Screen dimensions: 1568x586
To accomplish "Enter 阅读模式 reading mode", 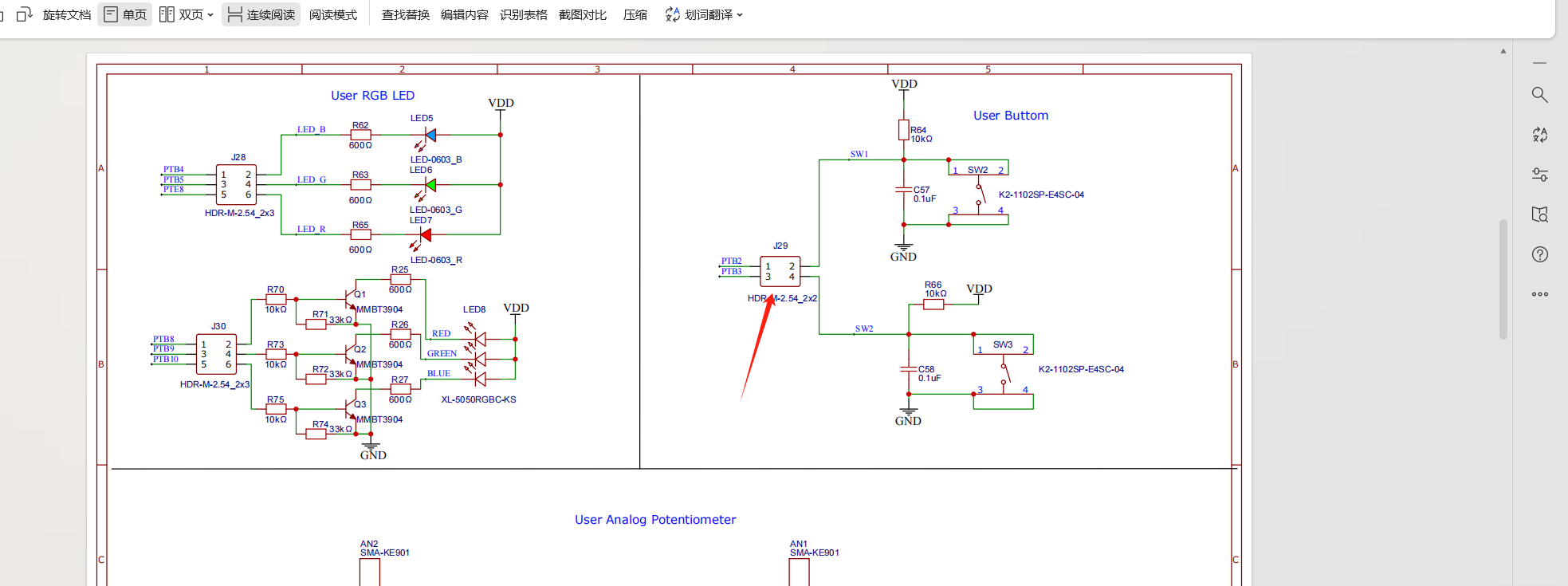I will (333, 14).
